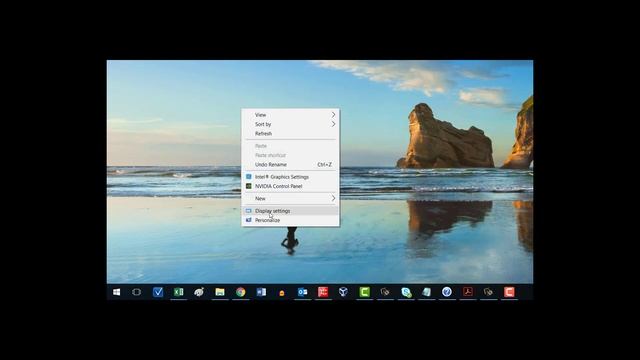Viewport: 640px width, 360px height.
Task: Open the green Camtasia icon on taskbar
Action: point(364,292)
